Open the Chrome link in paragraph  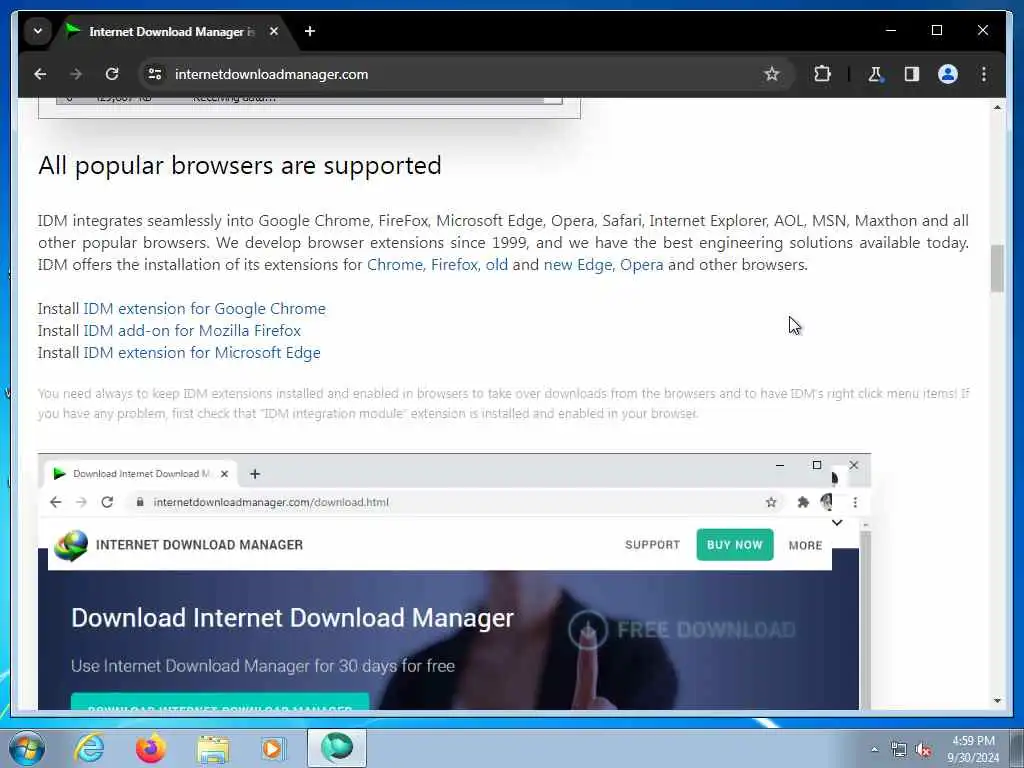(395, 264)
